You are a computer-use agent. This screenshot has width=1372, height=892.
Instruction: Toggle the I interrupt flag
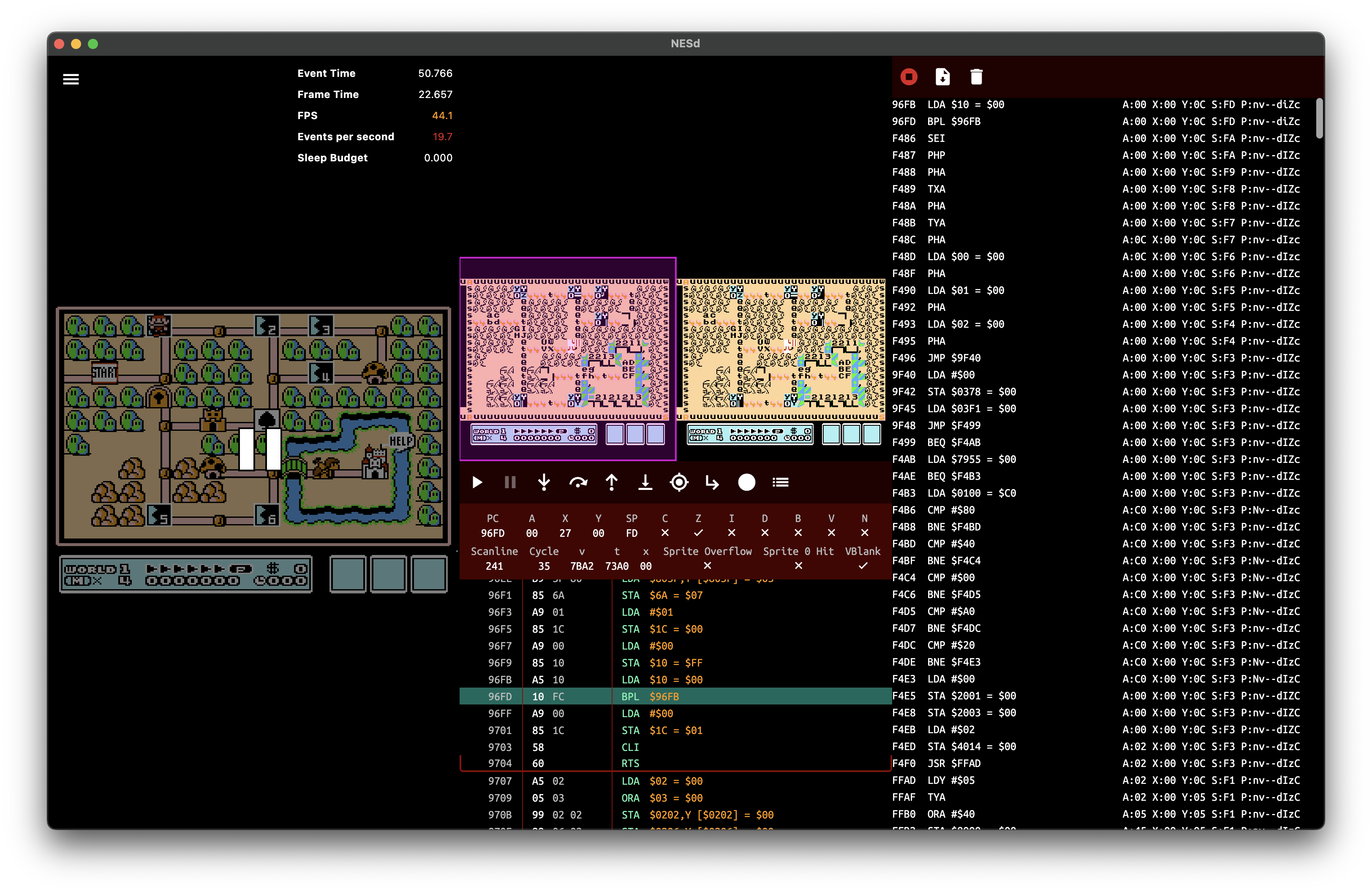pyautogui.click(x=732, y=533)
